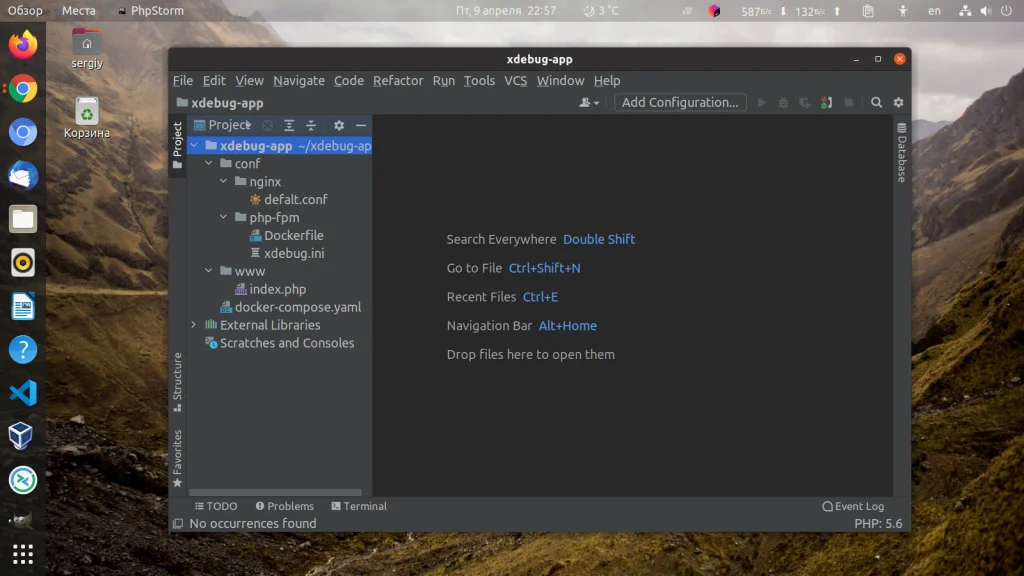The width and height of the screenshot is (1024, 576).
Task: Select the Debug bug icon in toolbar
Action: click(782, 102)
